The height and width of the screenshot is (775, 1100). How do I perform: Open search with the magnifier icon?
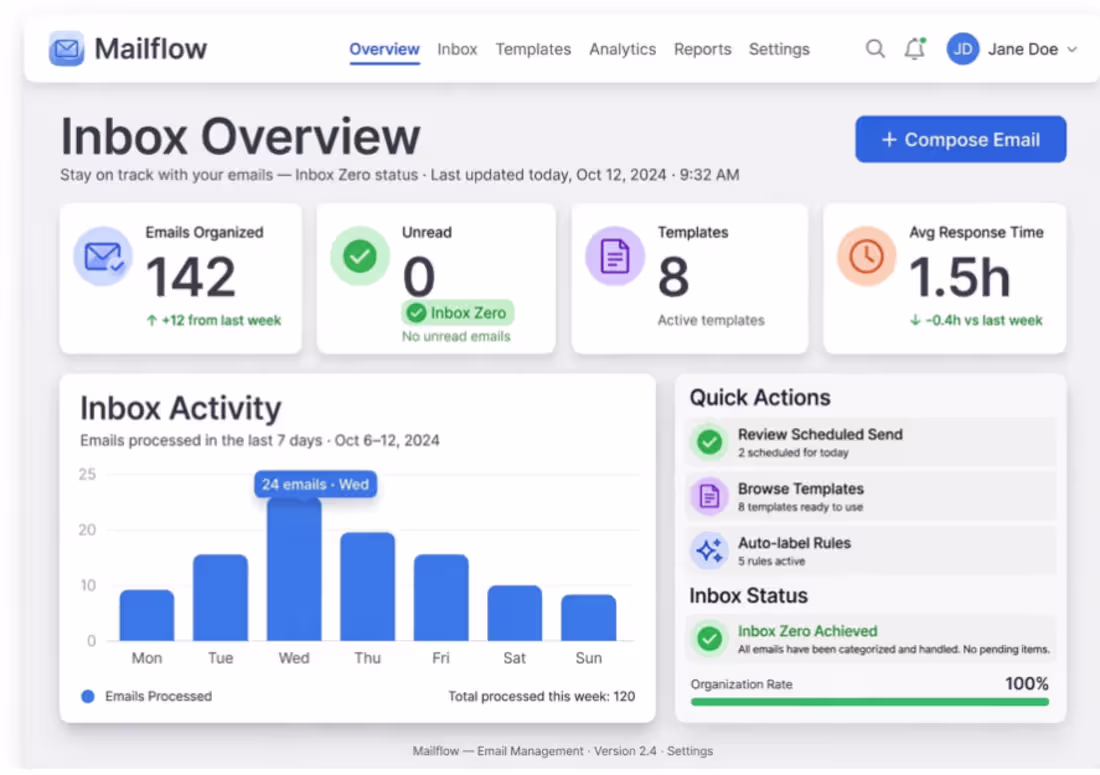coord(875,48)
